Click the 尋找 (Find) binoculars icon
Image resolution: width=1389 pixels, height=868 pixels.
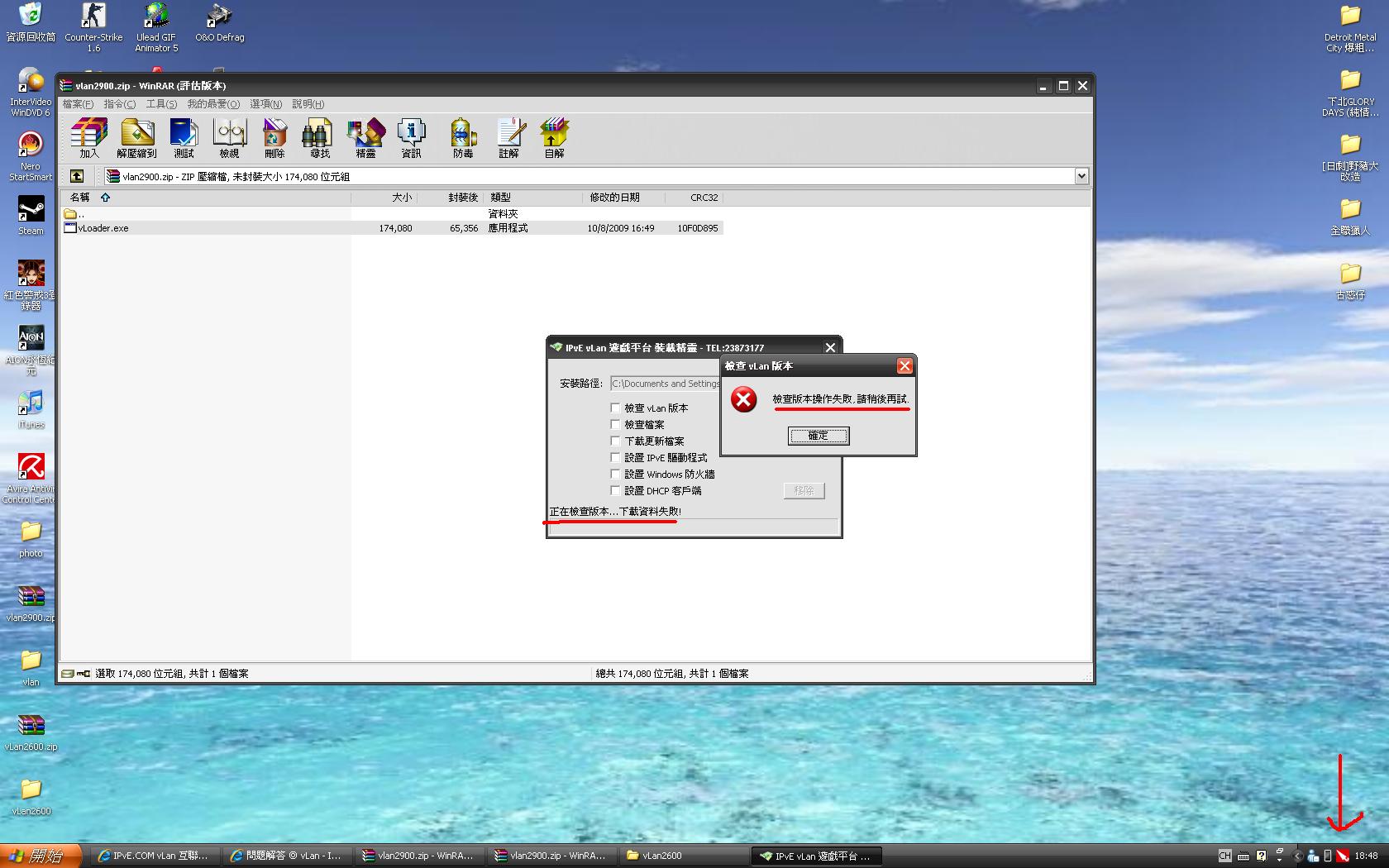(x=319, y=137)
